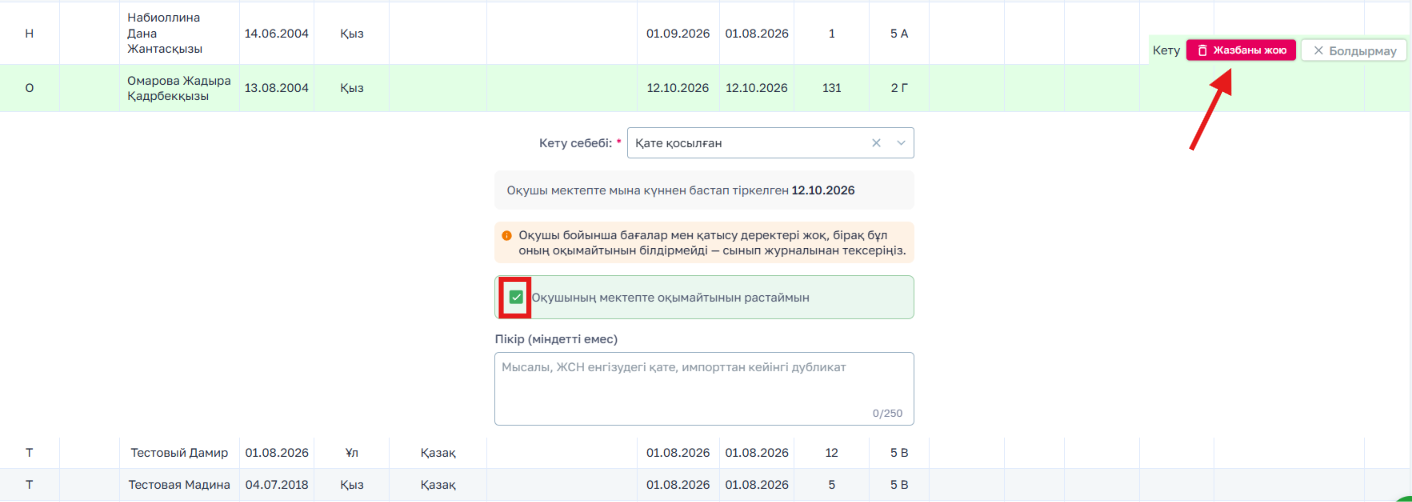This screenshot has width=1412, height=502.
Task: Click number '131' in Омарова row
Action: 832,88
